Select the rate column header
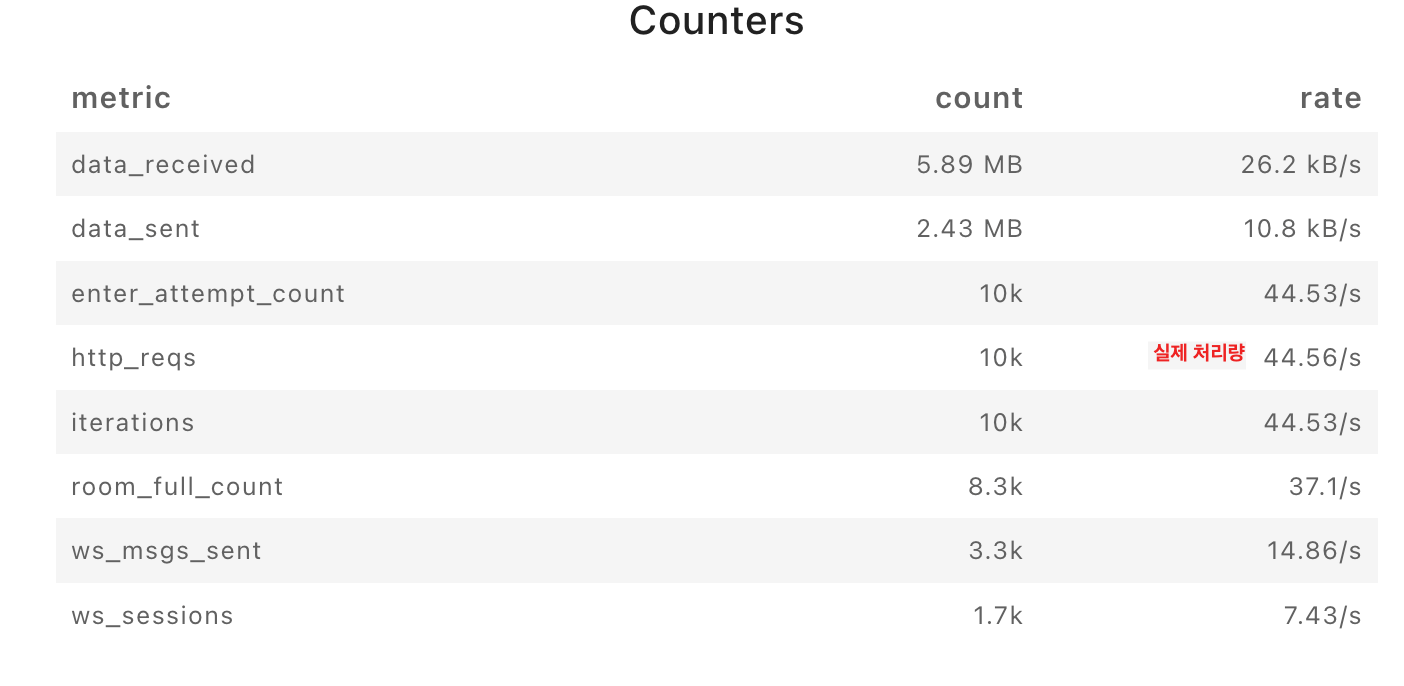 click(1331, 98)
